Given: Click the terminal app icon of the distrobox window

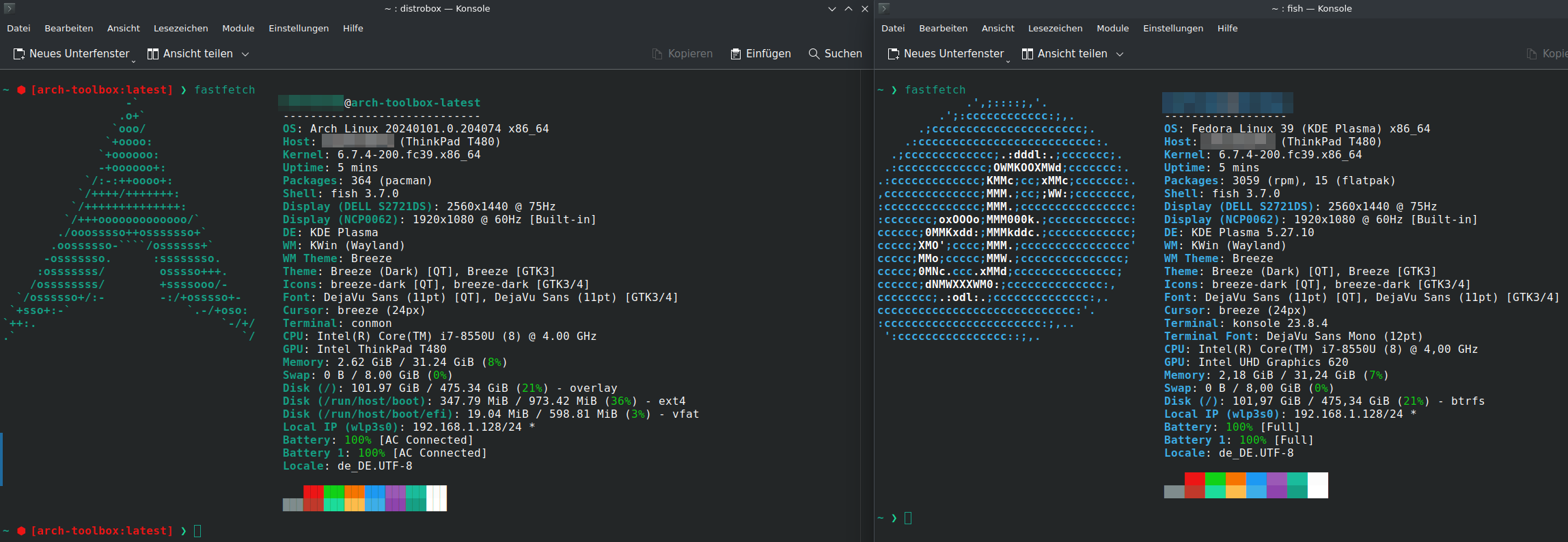Looking at the screenshot, I should click(x=10, y=8).
